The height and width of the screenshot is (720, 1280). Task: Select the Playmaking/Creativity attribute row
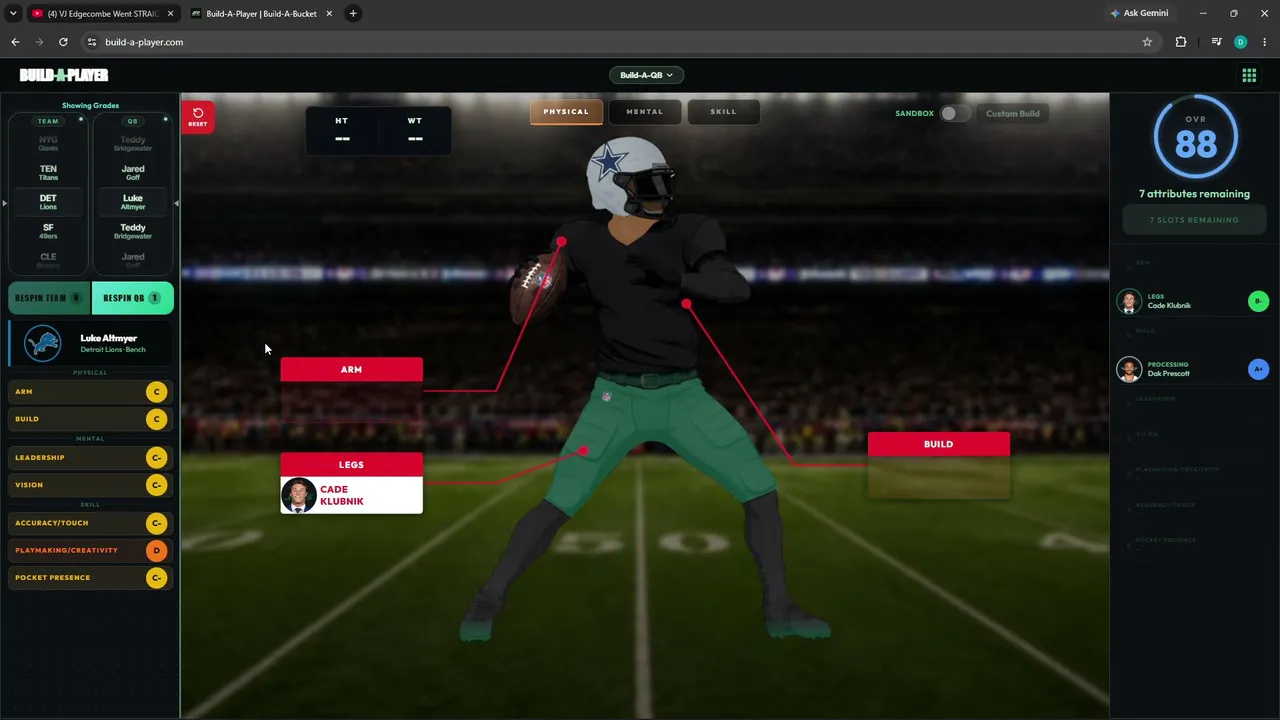point(90,550)
